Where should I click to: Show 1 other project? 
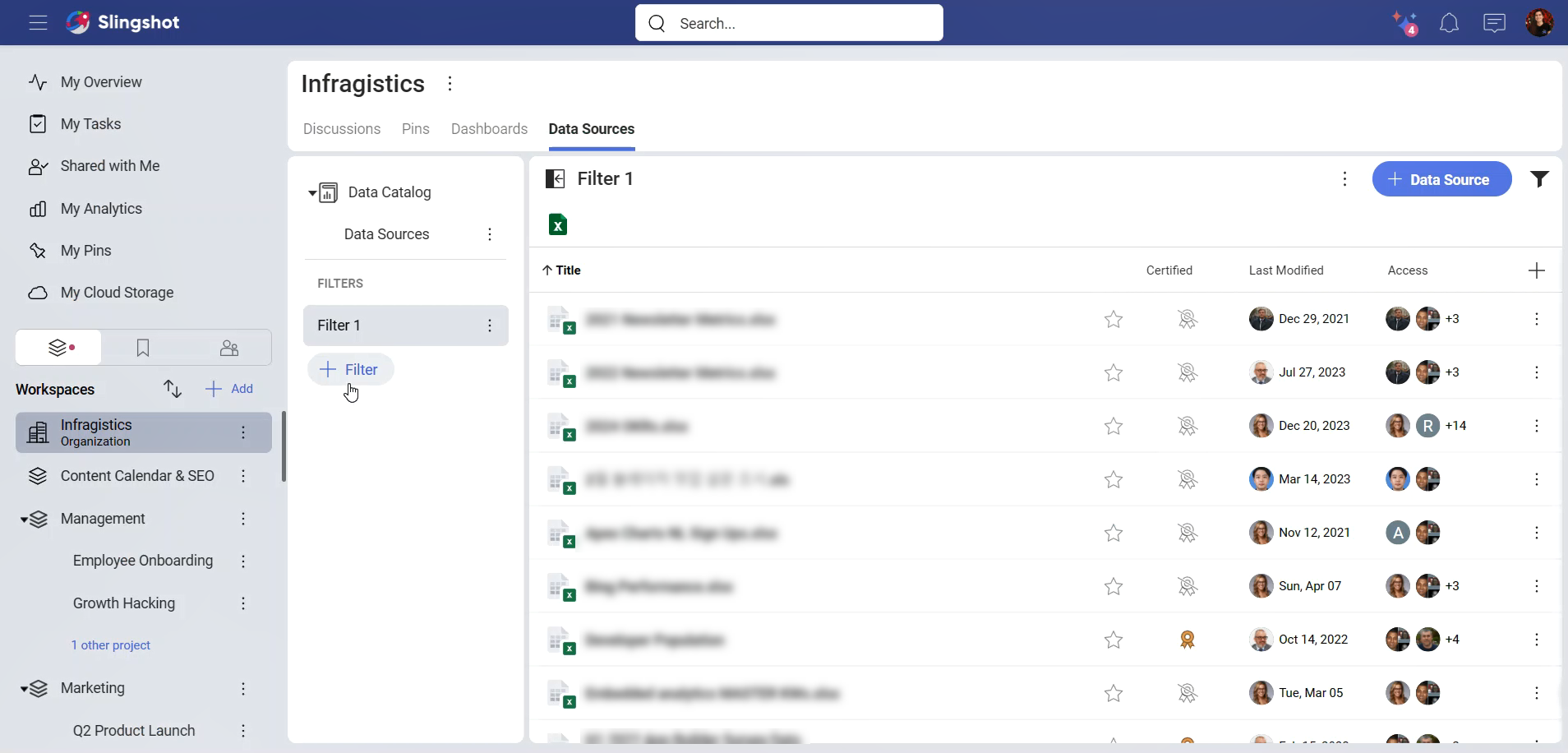pyautogui.click(x=110, y=645)
